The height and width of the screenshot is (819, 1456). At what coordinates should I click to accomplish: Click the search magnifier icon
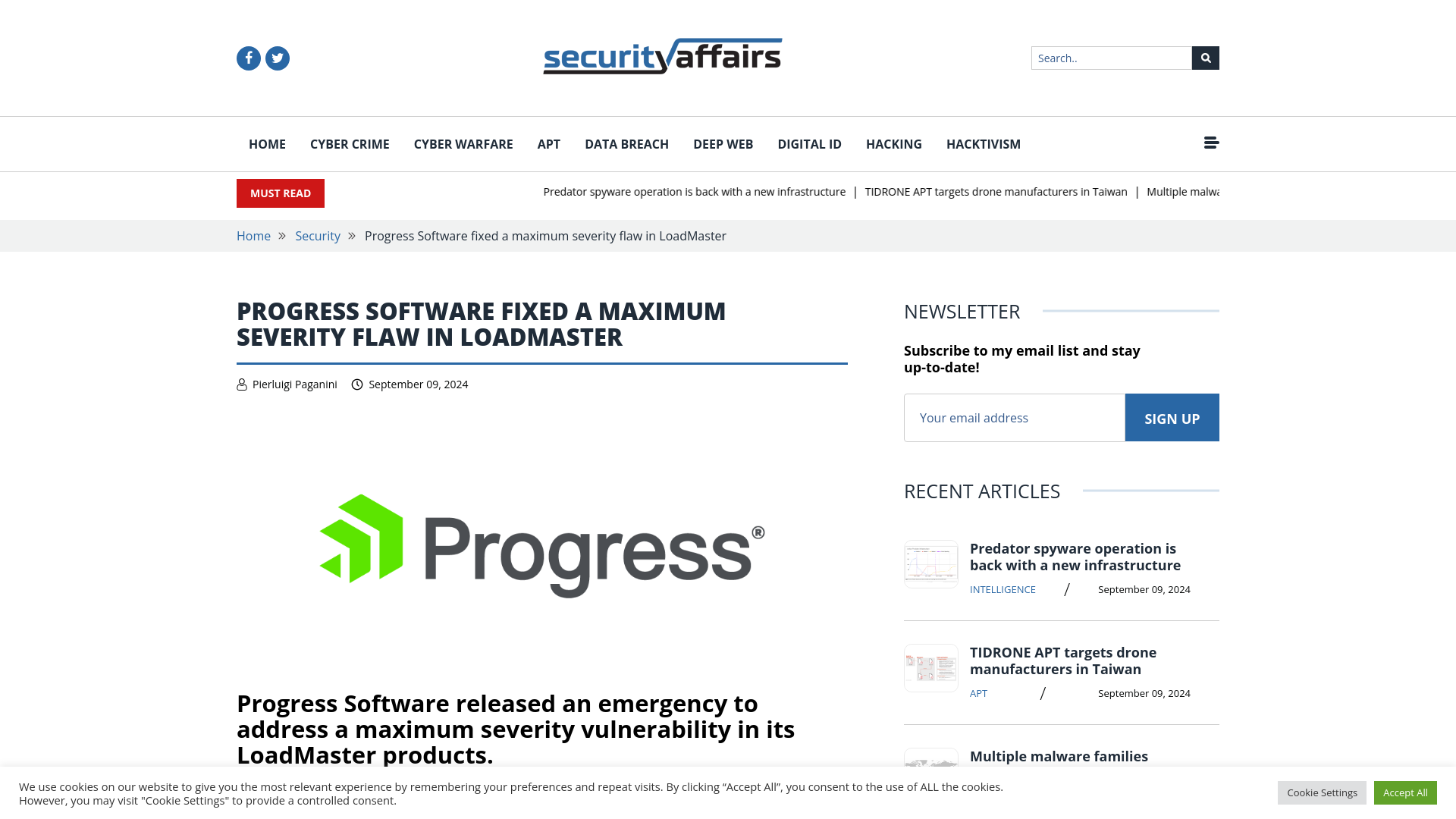coord(1205,58)
